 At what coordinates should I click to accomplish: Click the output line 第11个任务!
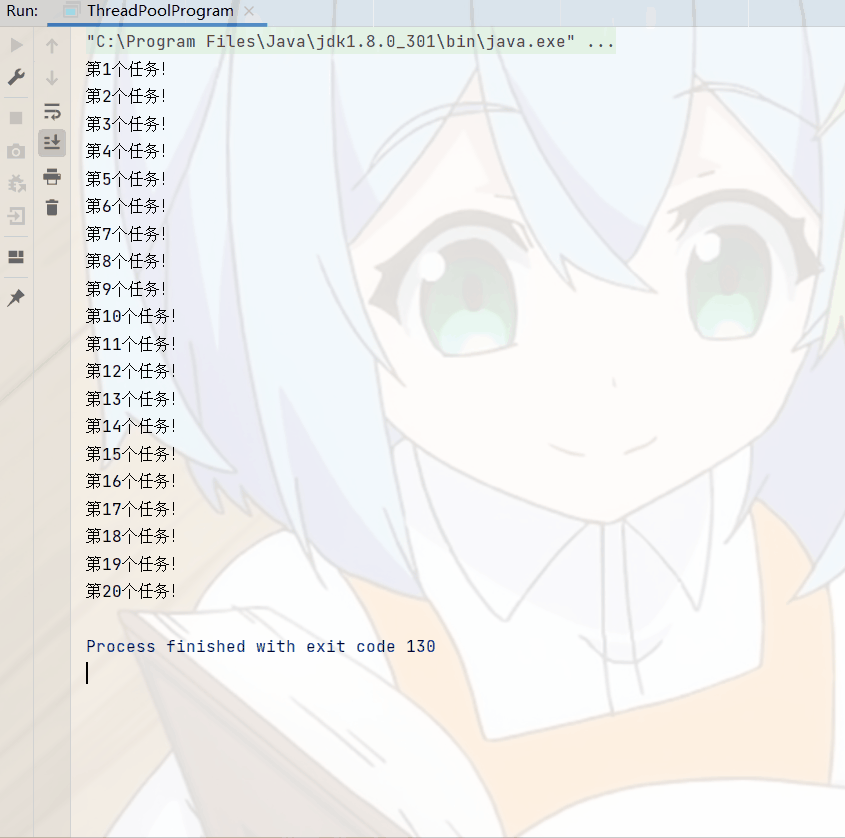coord(131,344)
